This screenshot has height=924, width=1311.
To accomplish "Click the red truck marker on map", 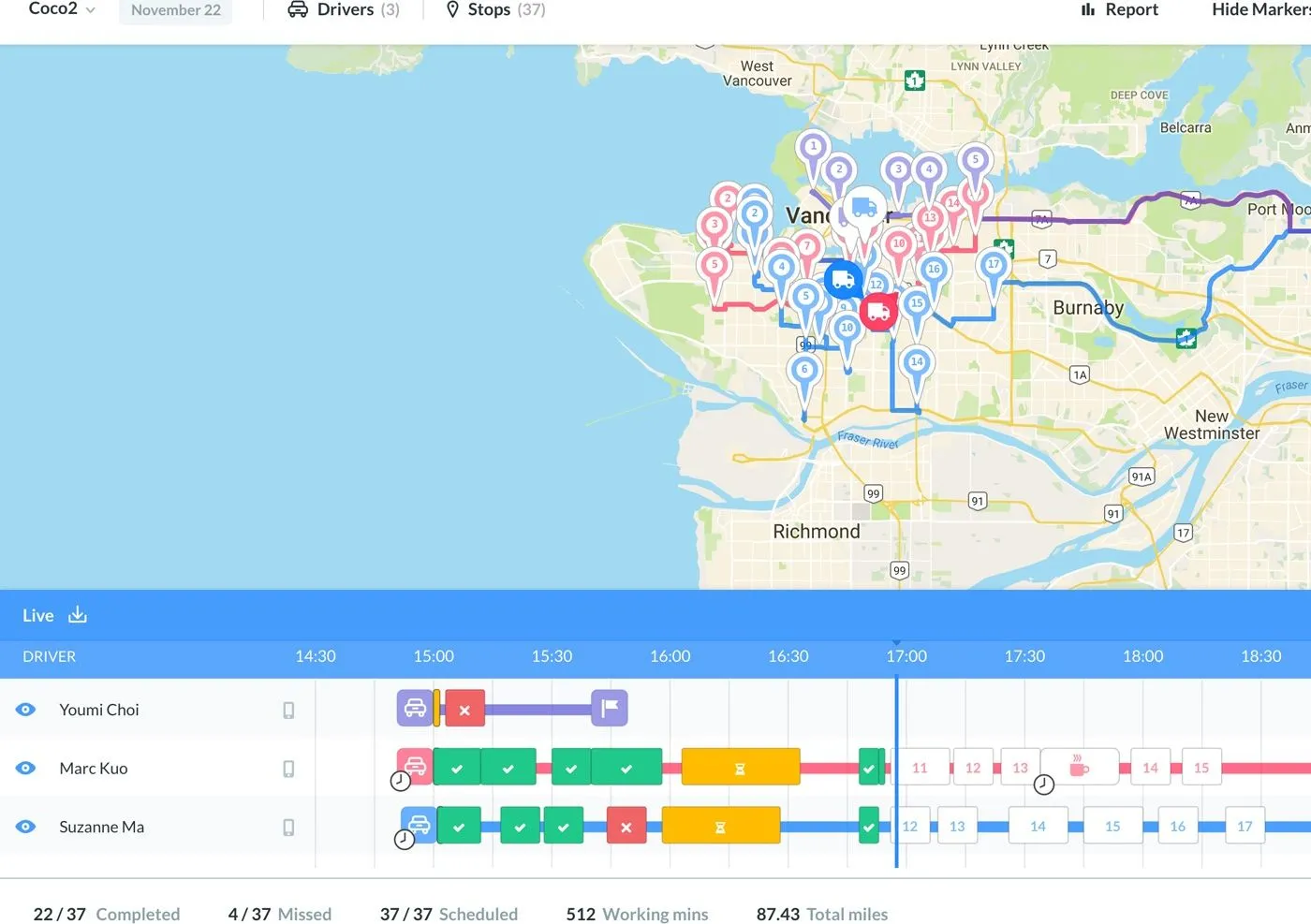I will pyautogui.click(x=878, y=312).
